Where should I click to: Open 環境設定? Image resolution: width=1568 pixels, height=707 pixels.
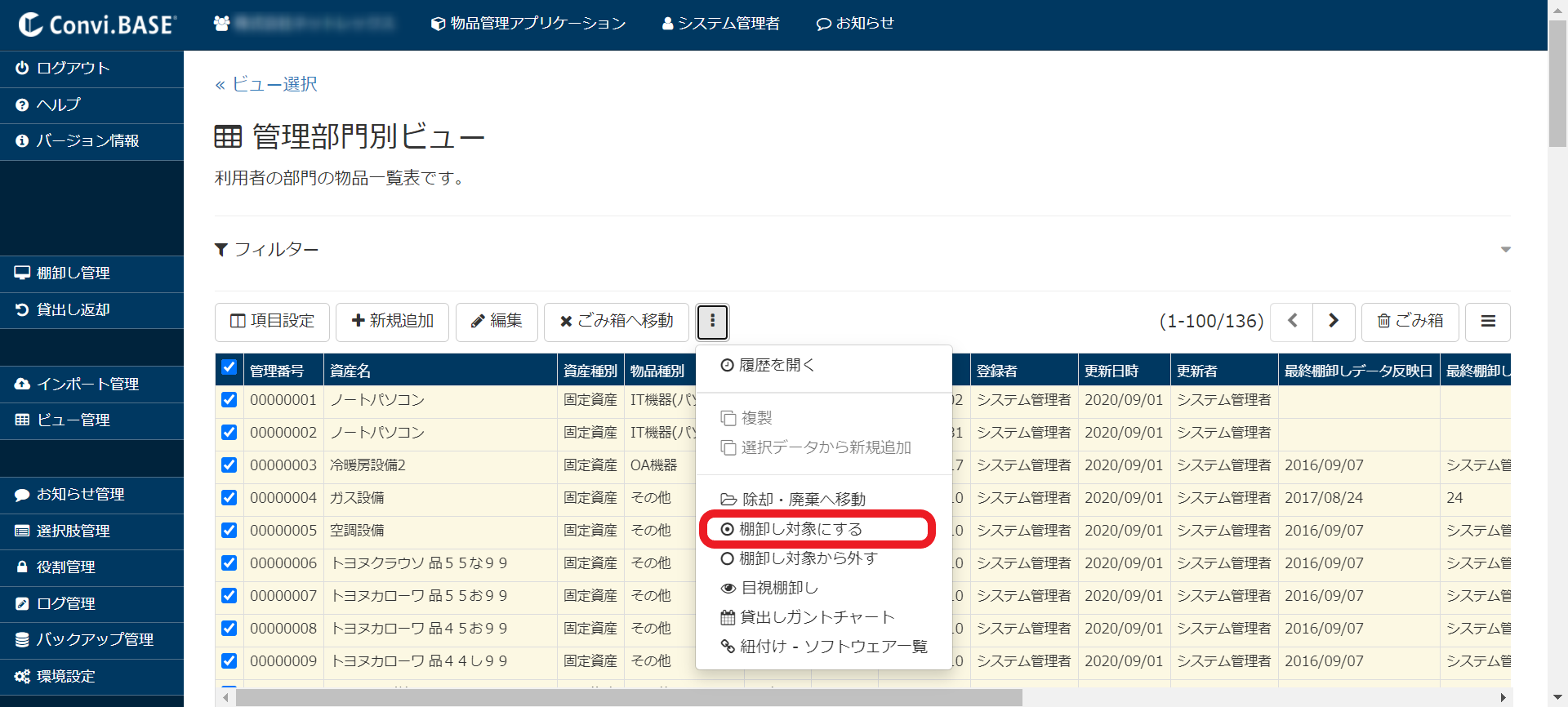tap(91, 677)
